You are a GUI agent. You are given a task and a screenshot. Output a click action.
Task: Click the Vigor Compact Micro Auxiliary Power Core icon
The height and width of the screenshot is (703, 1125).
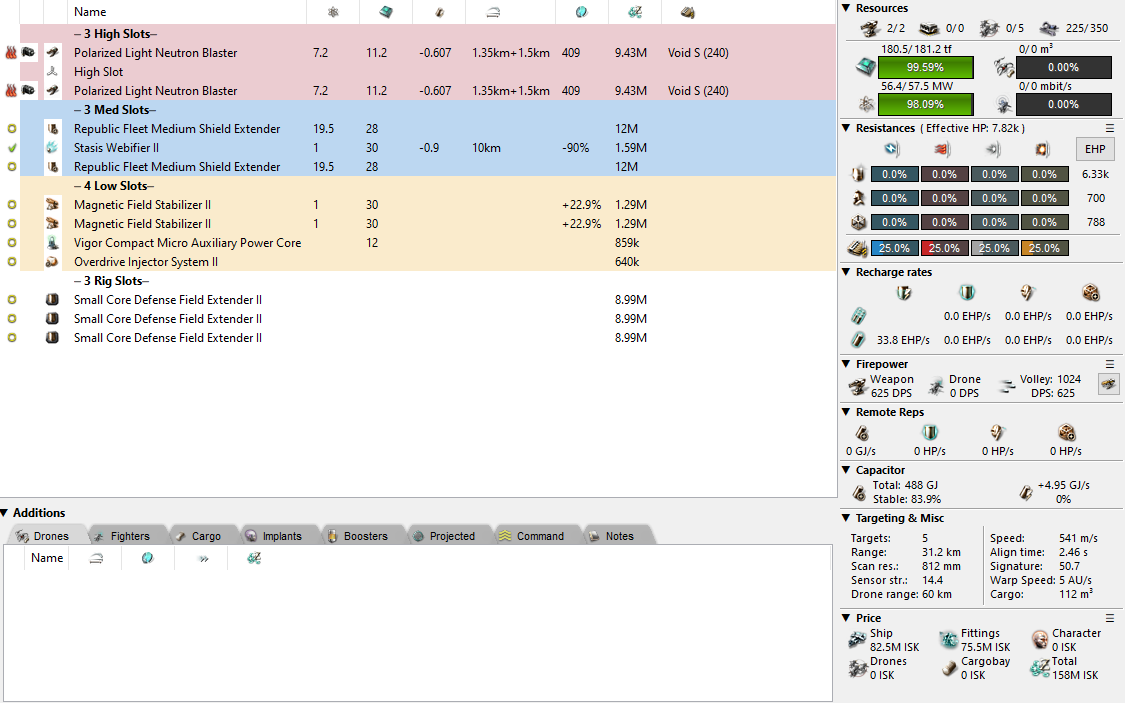[53, 243]
